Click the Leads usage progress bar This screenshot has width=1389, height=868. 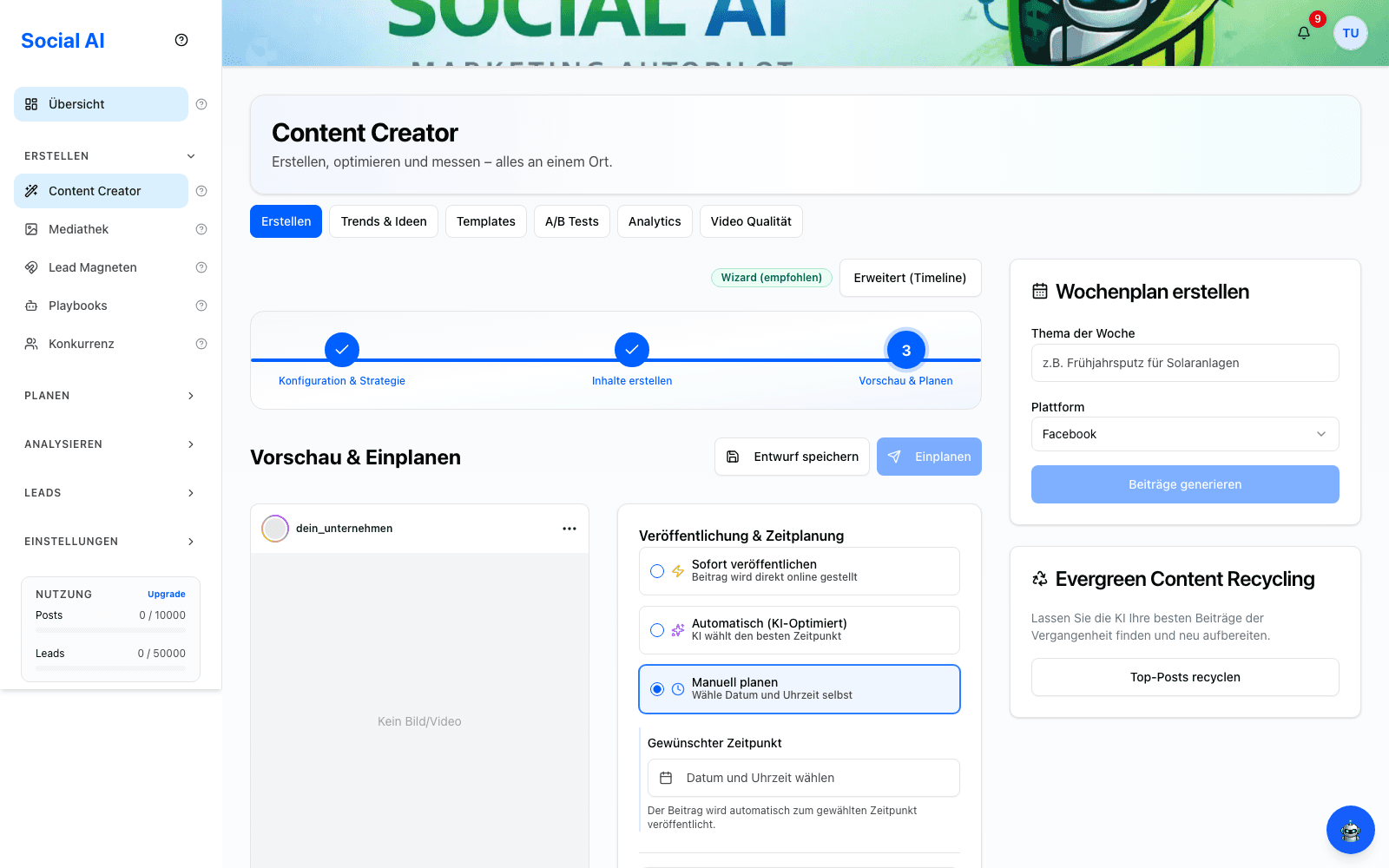110,667
